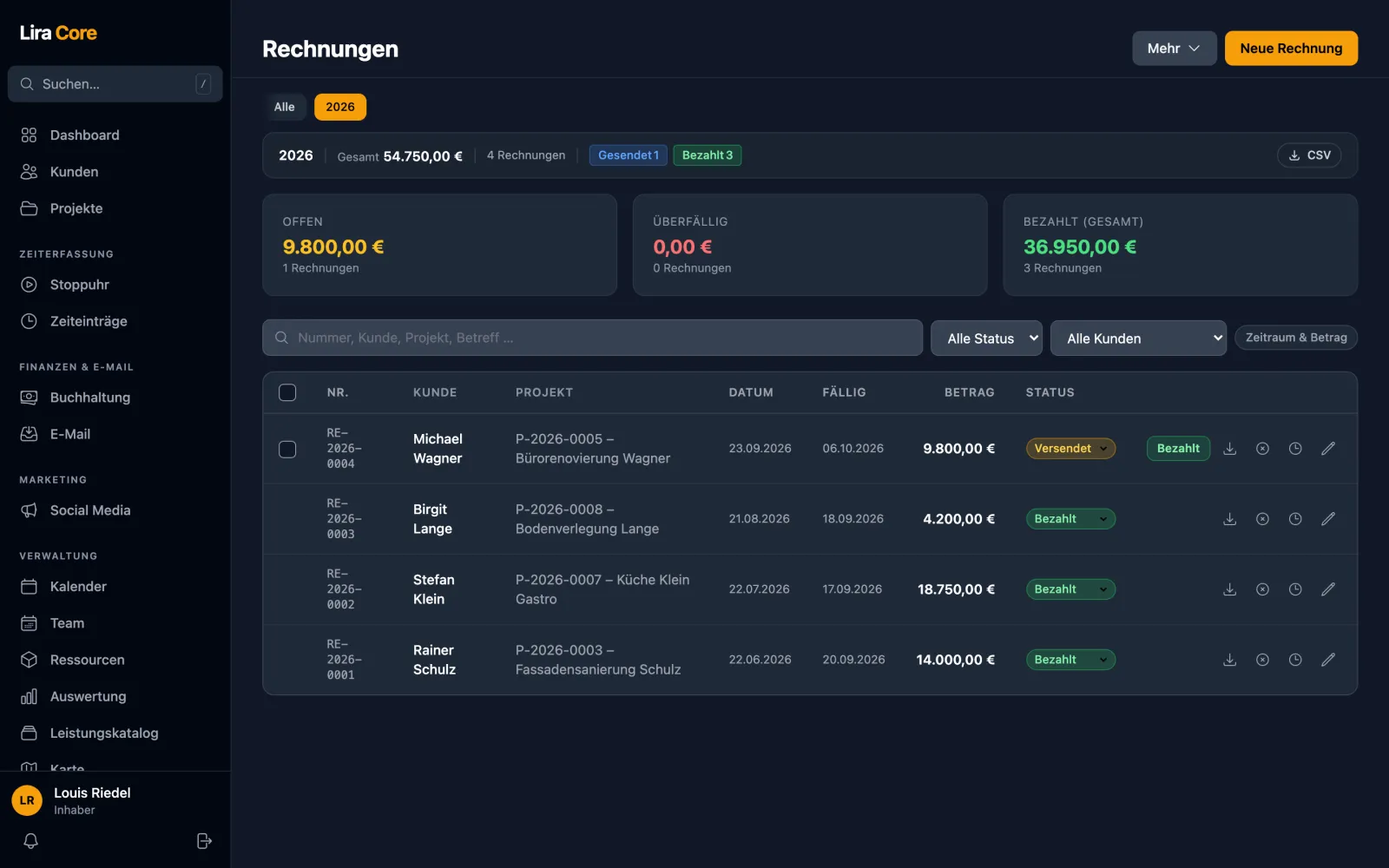
Task: Click the invoice search field
Action: (x=592, y=338)
